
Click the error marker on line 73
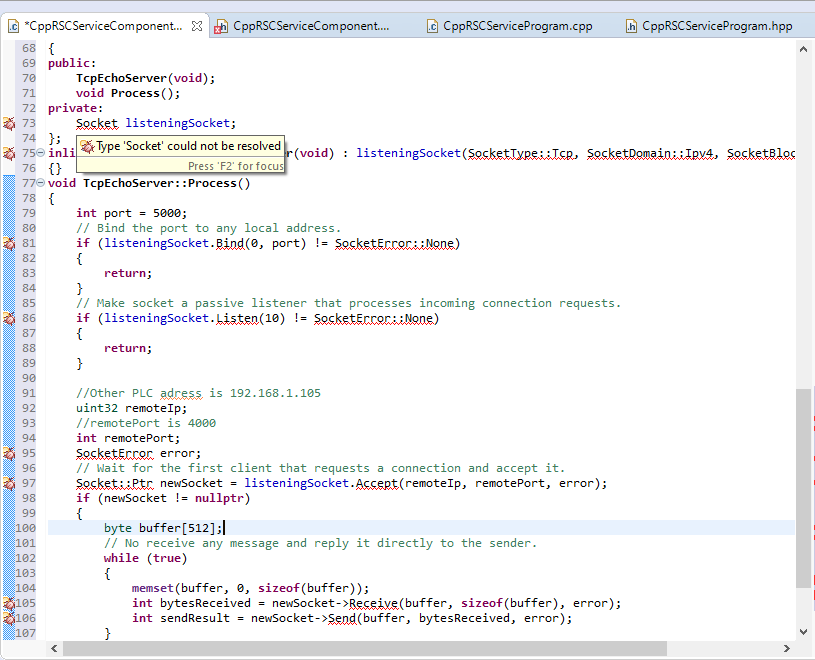point(9,124)
